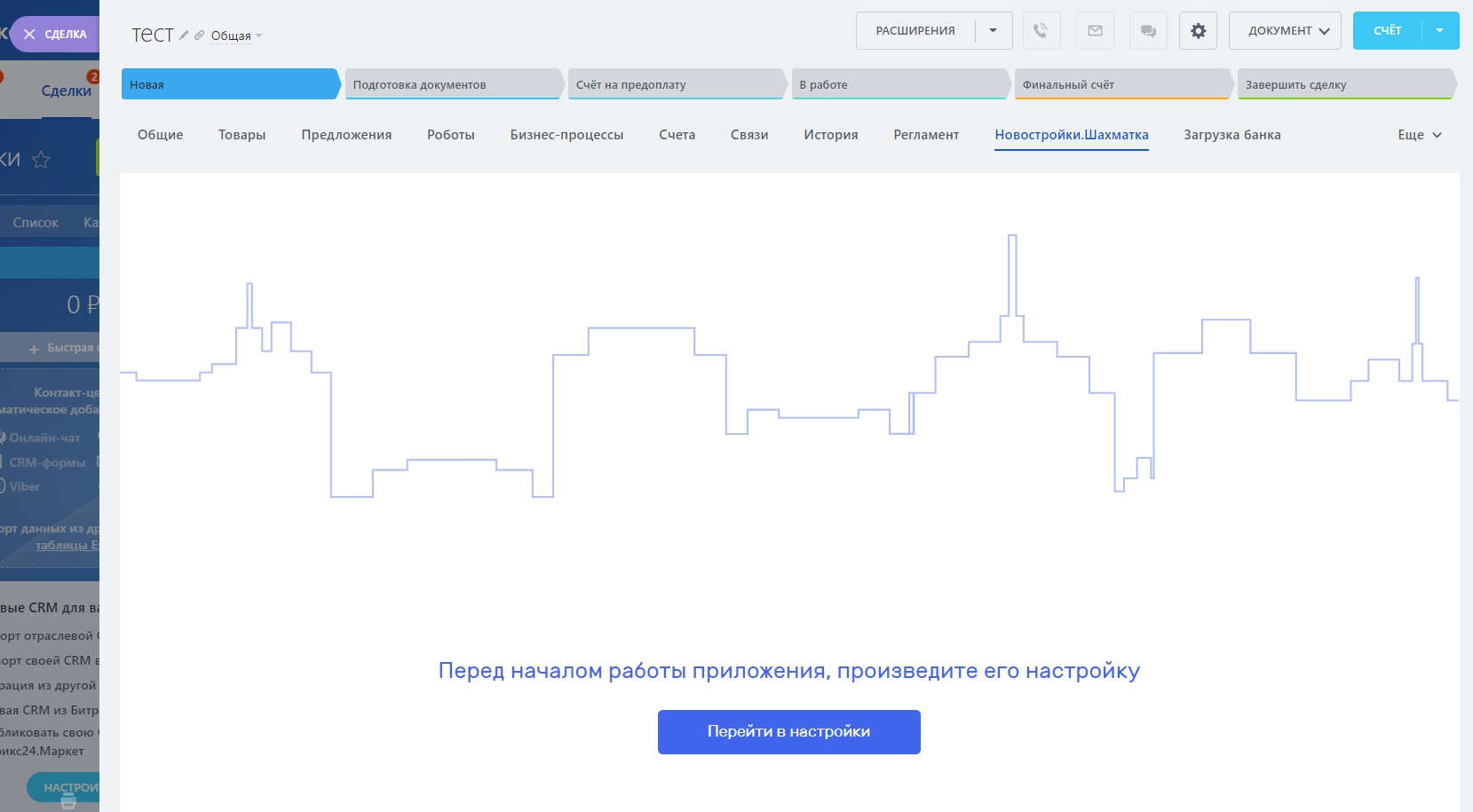1473x812 pixels.
Task: Click the email envelope icon button
Action: (x=1095, y=31)
